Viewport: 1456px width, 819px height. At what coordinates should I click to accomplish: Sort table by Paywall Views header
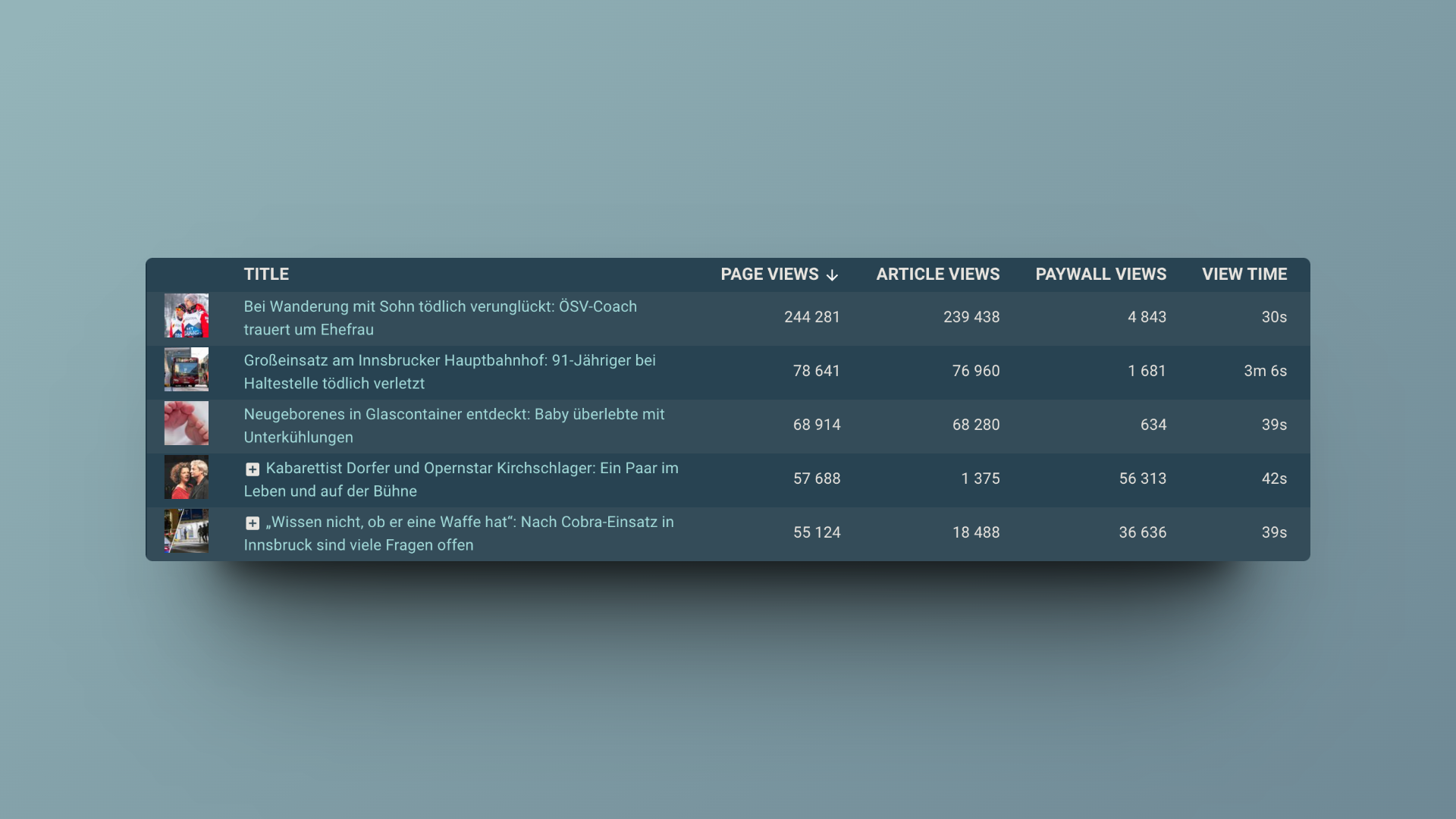pos(1101,275)
